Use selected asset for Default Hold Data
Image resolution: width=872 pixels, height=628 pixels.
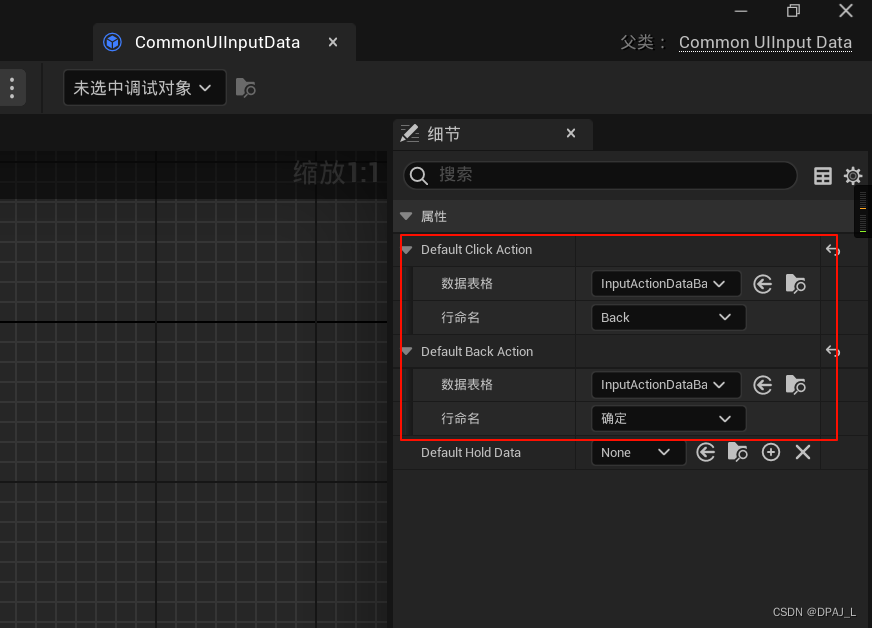point(705,452)
